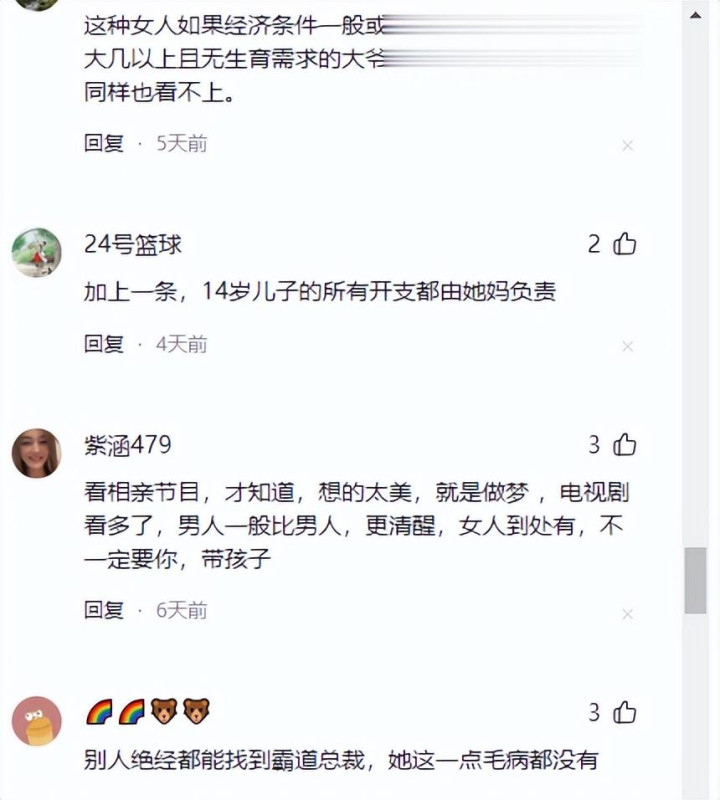Click the 2 likes count on 24号篮球's comment

594,244
